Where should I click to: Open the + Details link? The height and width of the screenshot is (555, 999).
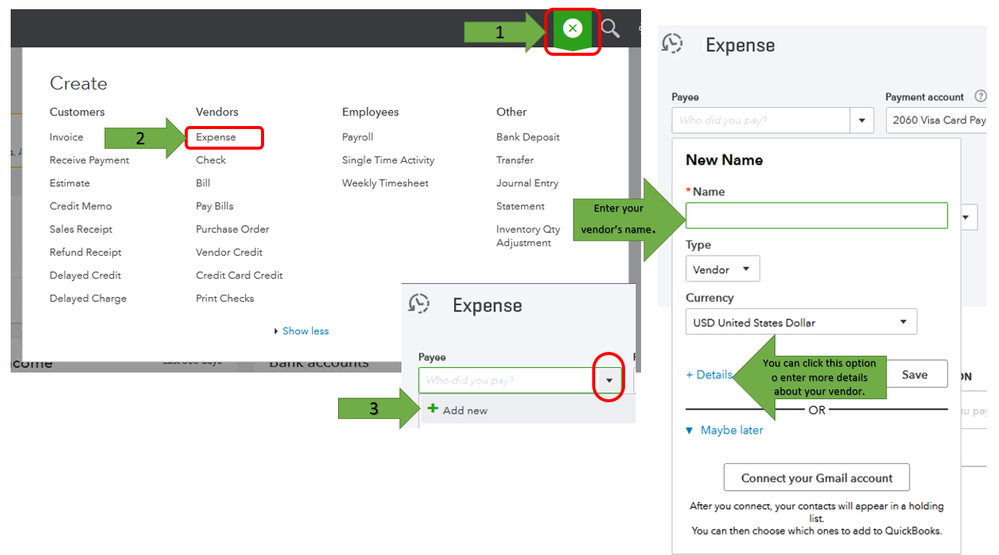click(x=708, y=375)
